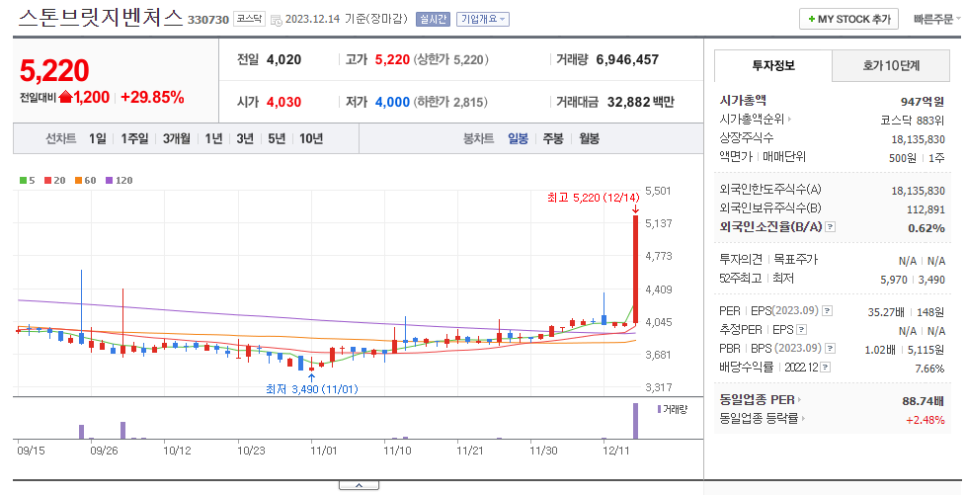The width and height of the screenshot is (966, 495).
Task: Click the 거래량 legend on the volume chart
Action: (x=672, y=409)
